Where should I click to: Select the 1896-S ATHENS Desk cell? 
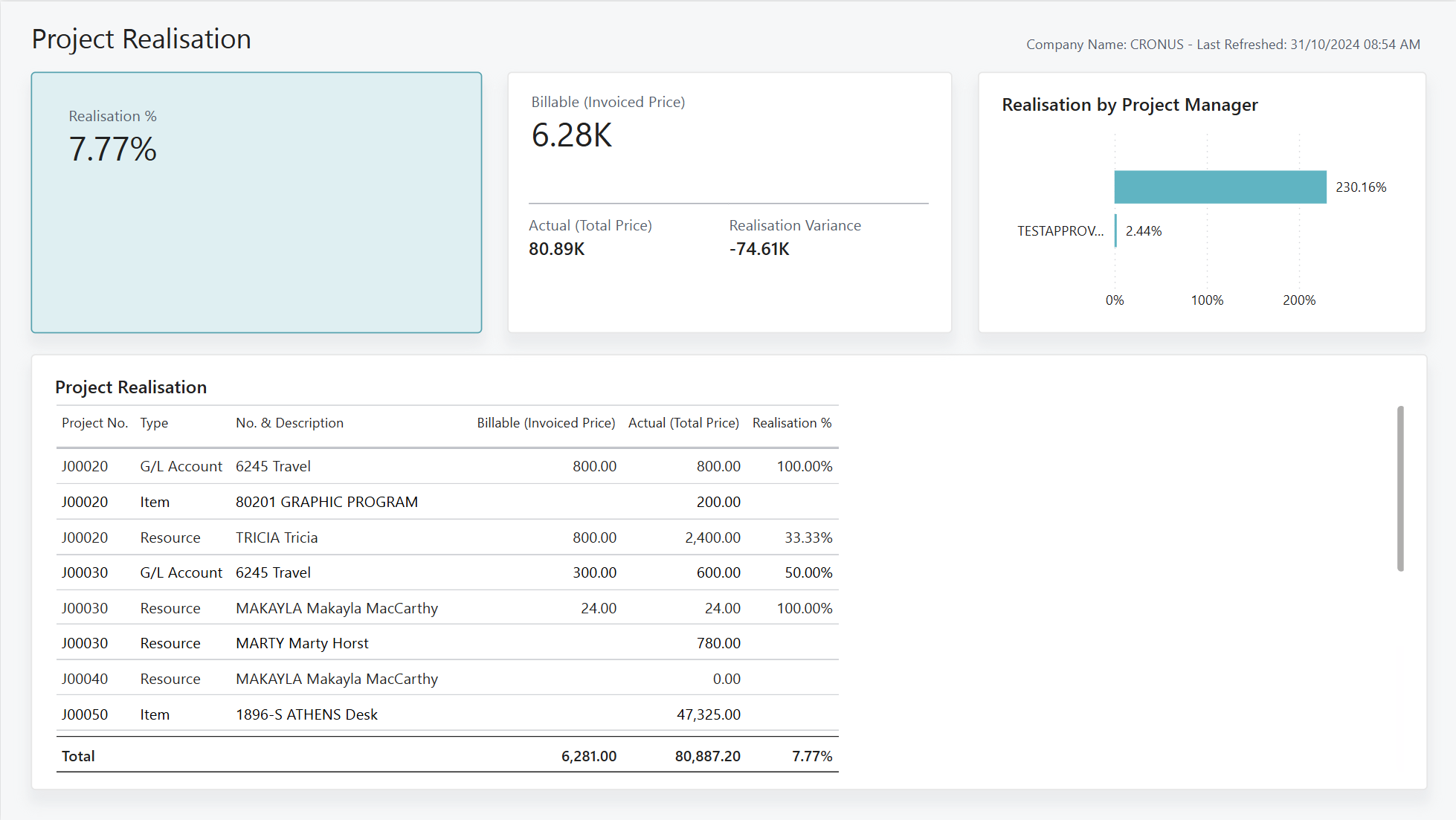pyautogui.click(x=306, y=714)
